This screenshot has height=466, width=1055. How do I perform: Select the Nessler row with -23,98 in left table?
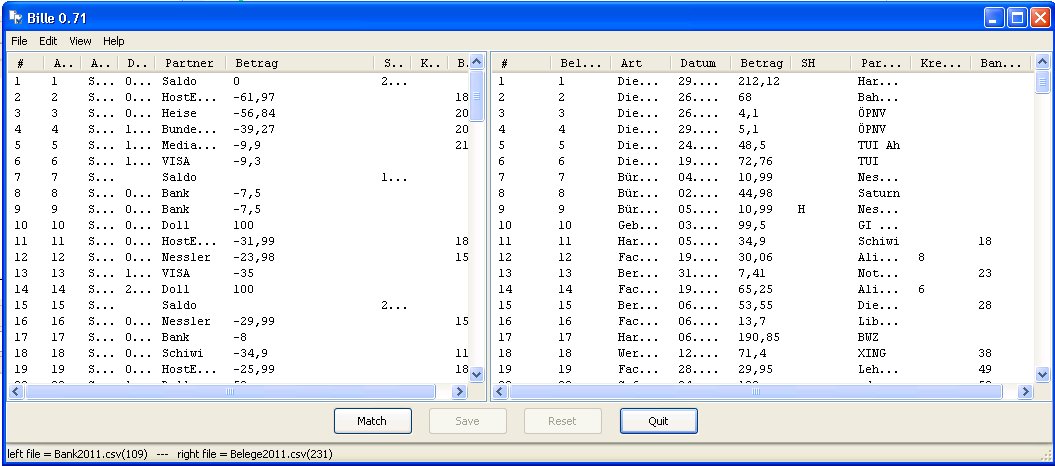(240, 257)
